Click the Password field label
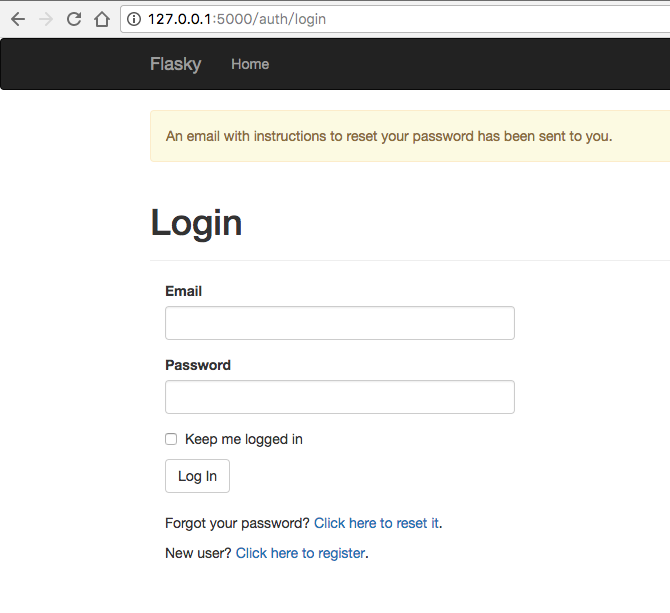This screenshot has height=613, width=670. pyautogui.click(x=198, y=365)
